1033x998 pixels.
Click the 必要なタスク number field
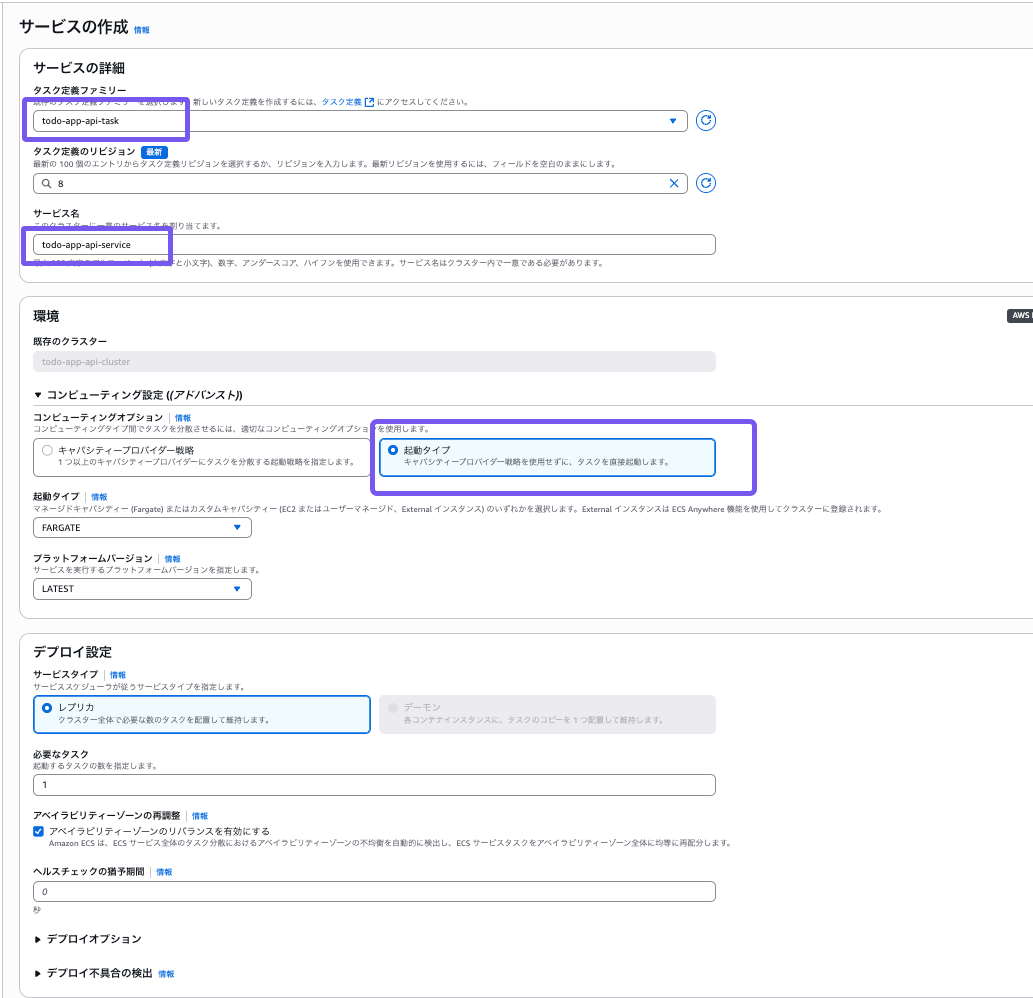point(374,785)
